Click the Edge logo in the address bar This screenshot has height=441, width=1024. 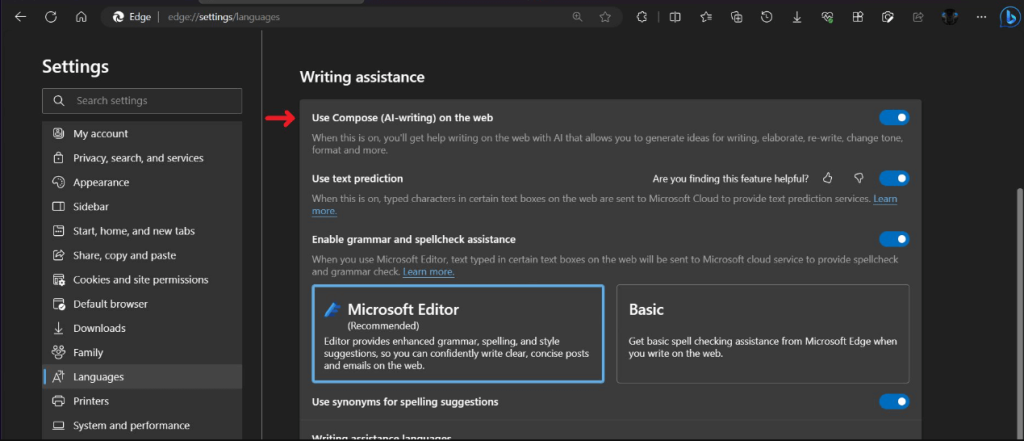coord(119,17)
